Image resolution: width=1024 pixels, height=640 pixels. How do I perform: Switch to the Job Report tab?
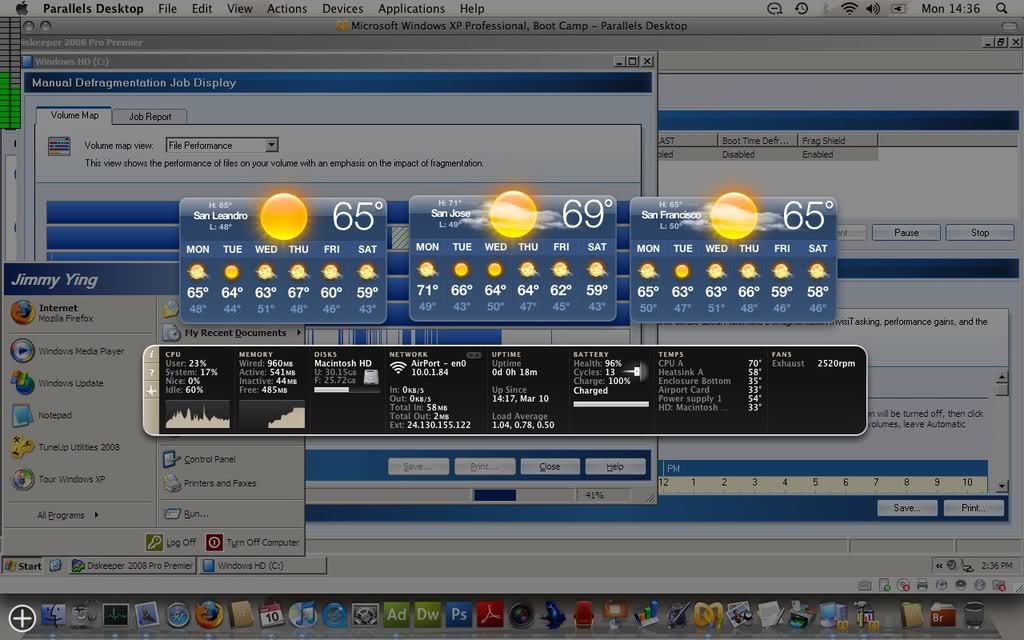[150, 116]
